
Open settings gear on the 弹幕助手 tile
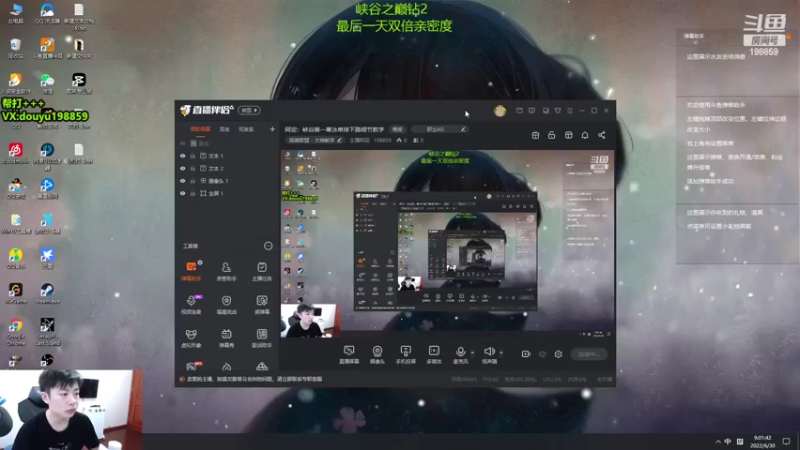[200, 262]
